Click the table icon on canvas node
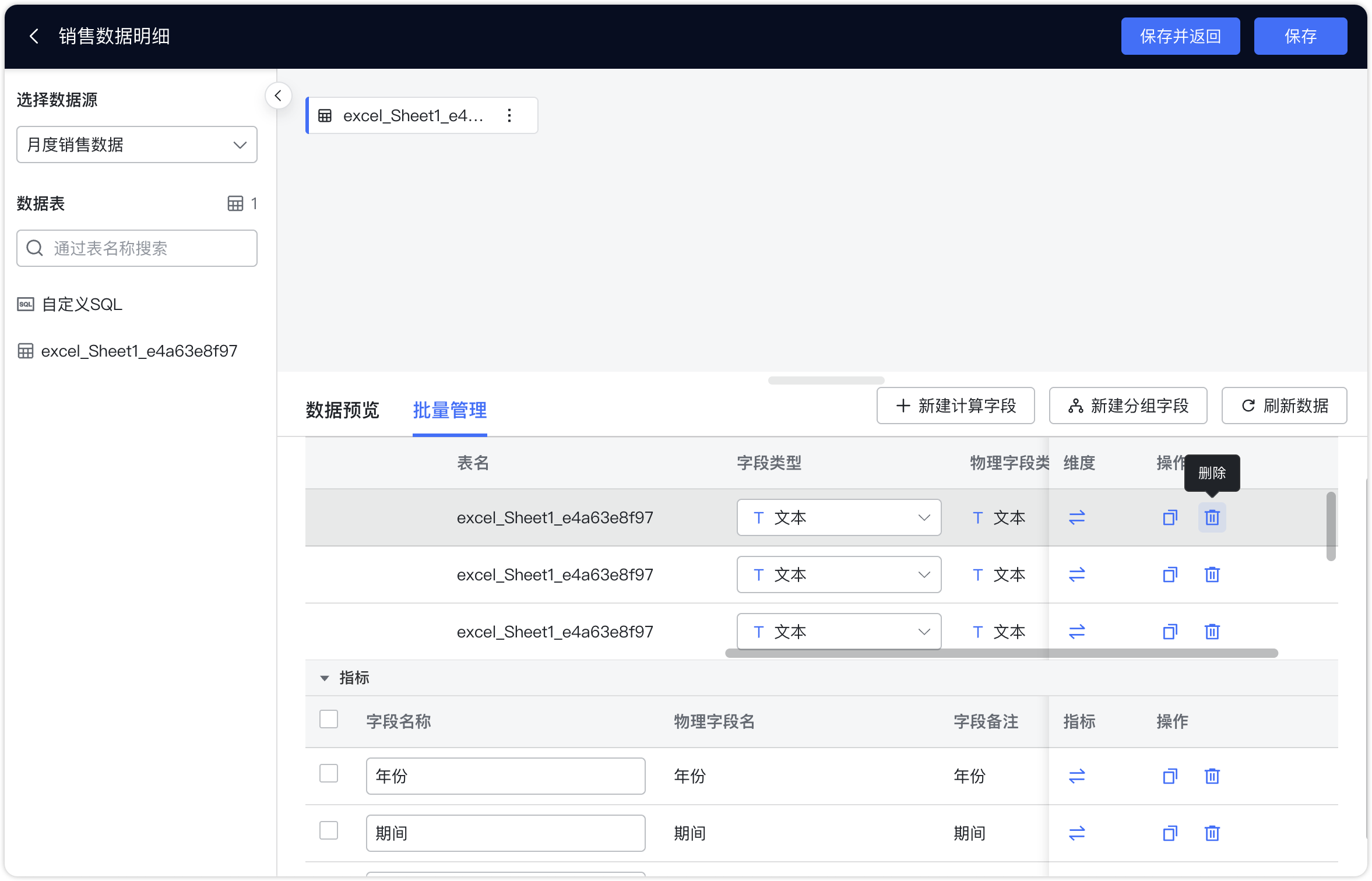This screenshot has height=881, width=1372. [x=325, y=115]
